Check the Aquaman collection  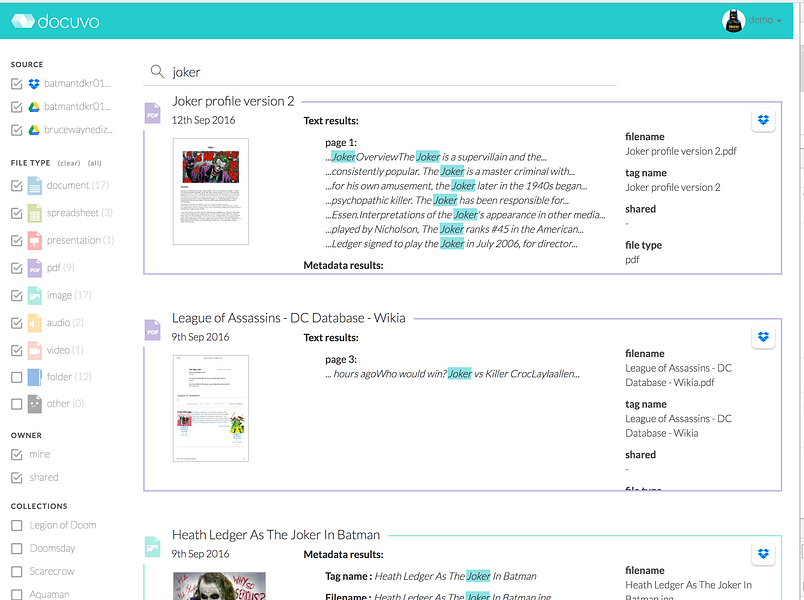(16, 595)
